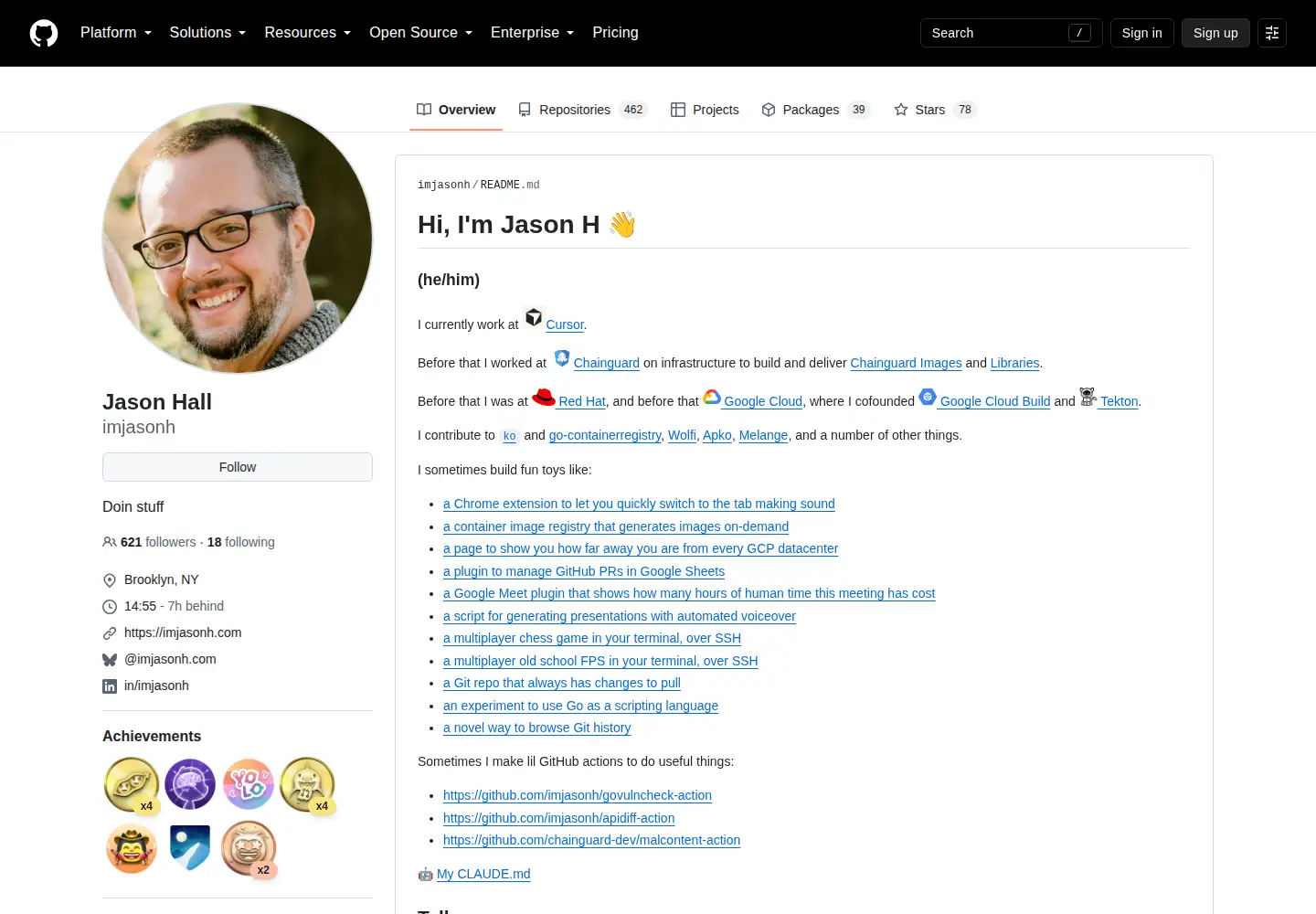Expand the Enterprise dropdown menu
The height and width of the screenshot is (914, 1316).
tap(533, 33)
